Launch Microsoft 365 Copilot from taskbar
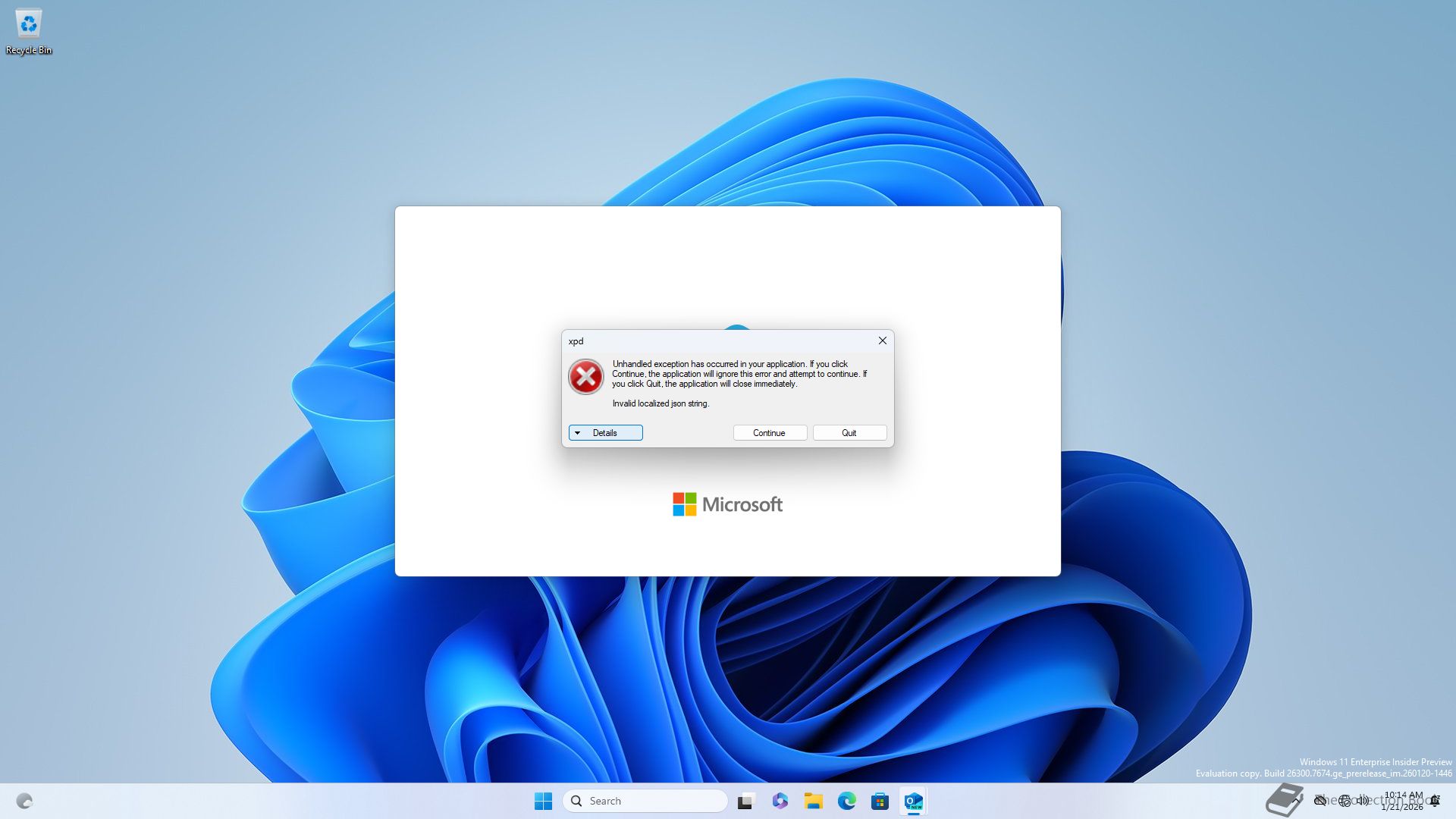This screenshot has height=819, width=1456. (780, 801)
